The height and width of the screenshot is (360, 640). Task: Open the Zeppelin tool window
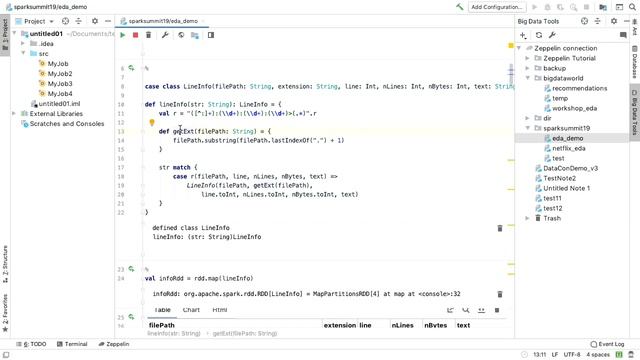(x=114, y=344)
